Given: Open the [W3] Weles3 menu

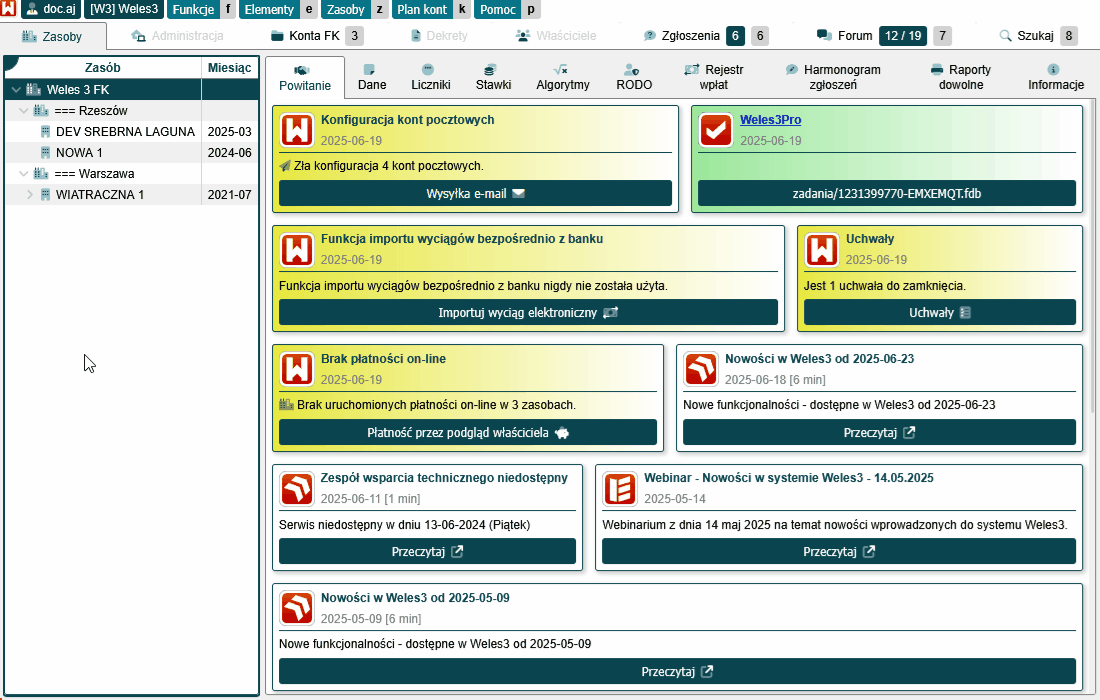Looking at the screenshot, I should pos(123,9).
